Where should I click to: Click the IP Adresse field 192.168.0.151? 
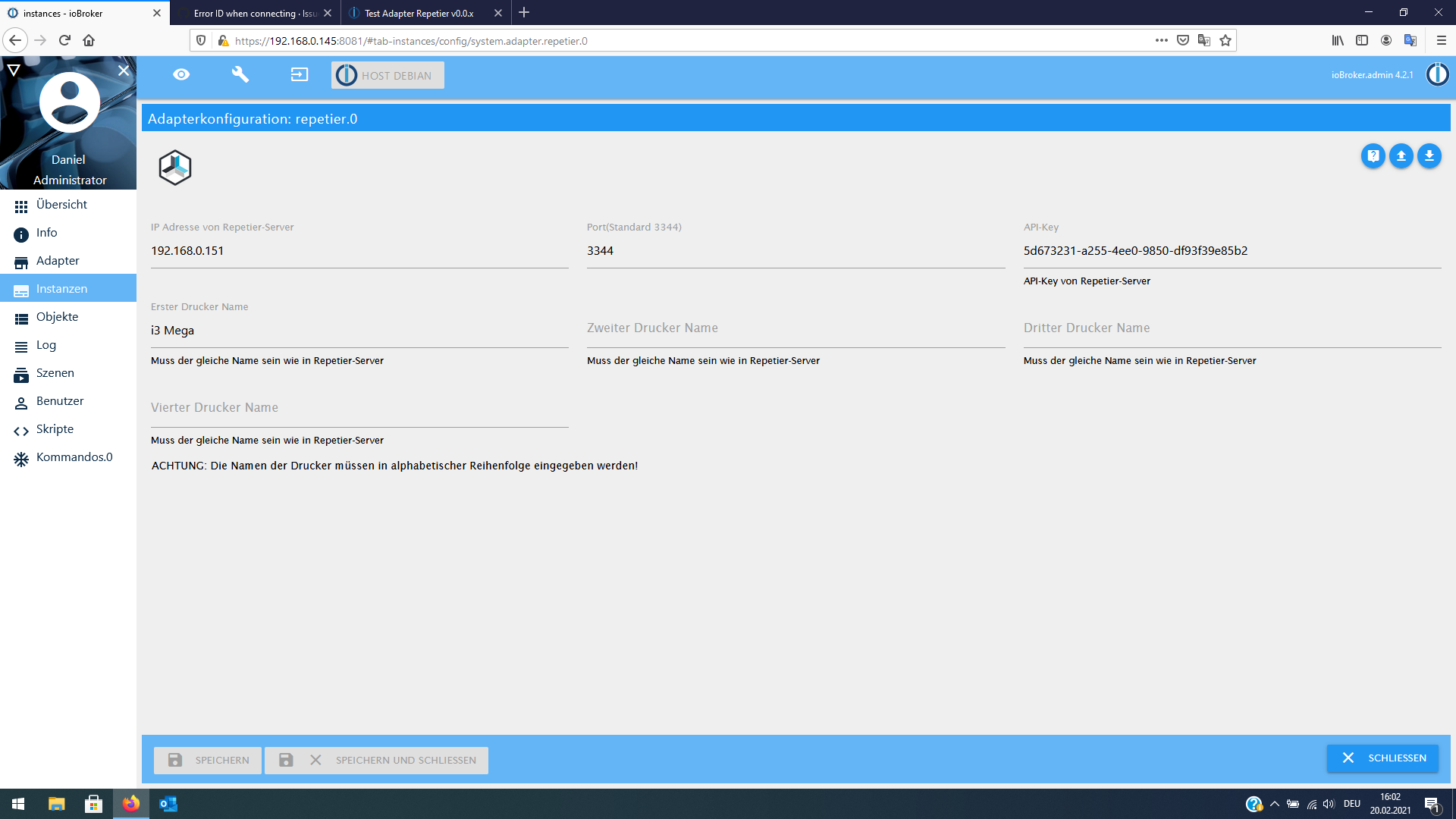click(359, 251)
